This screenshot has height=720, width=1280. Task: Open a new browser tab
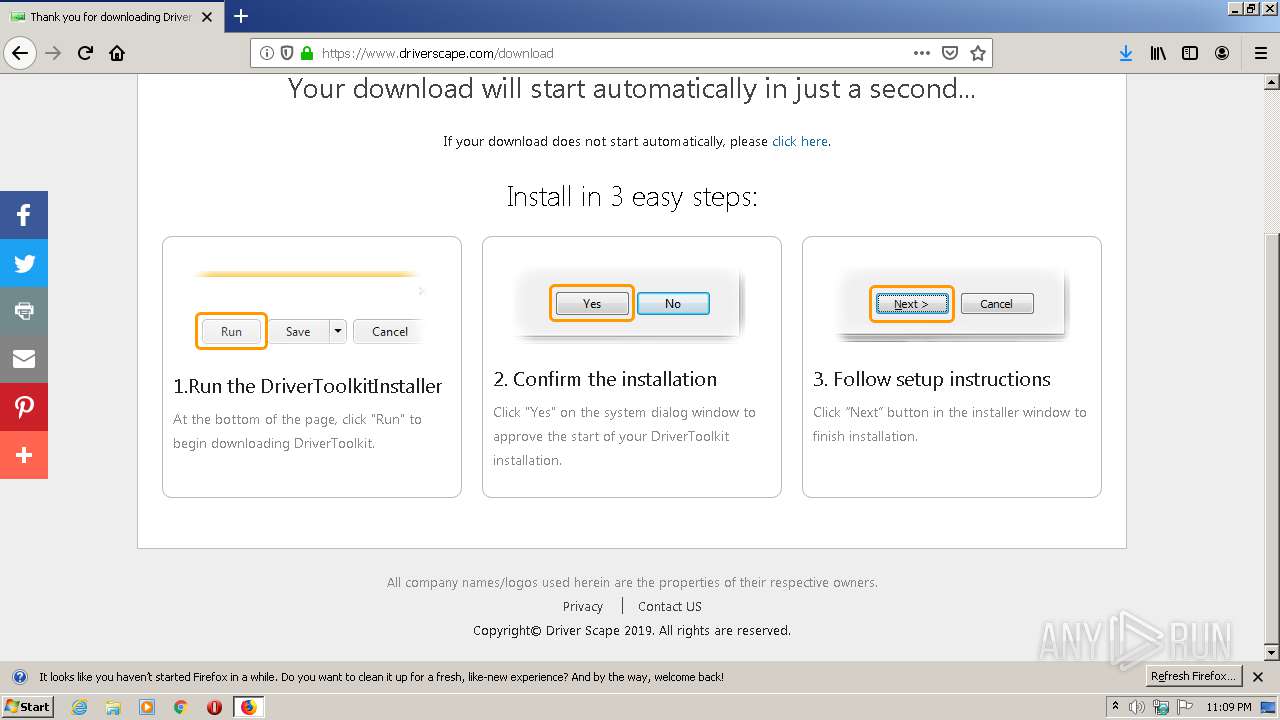[241, 16]
